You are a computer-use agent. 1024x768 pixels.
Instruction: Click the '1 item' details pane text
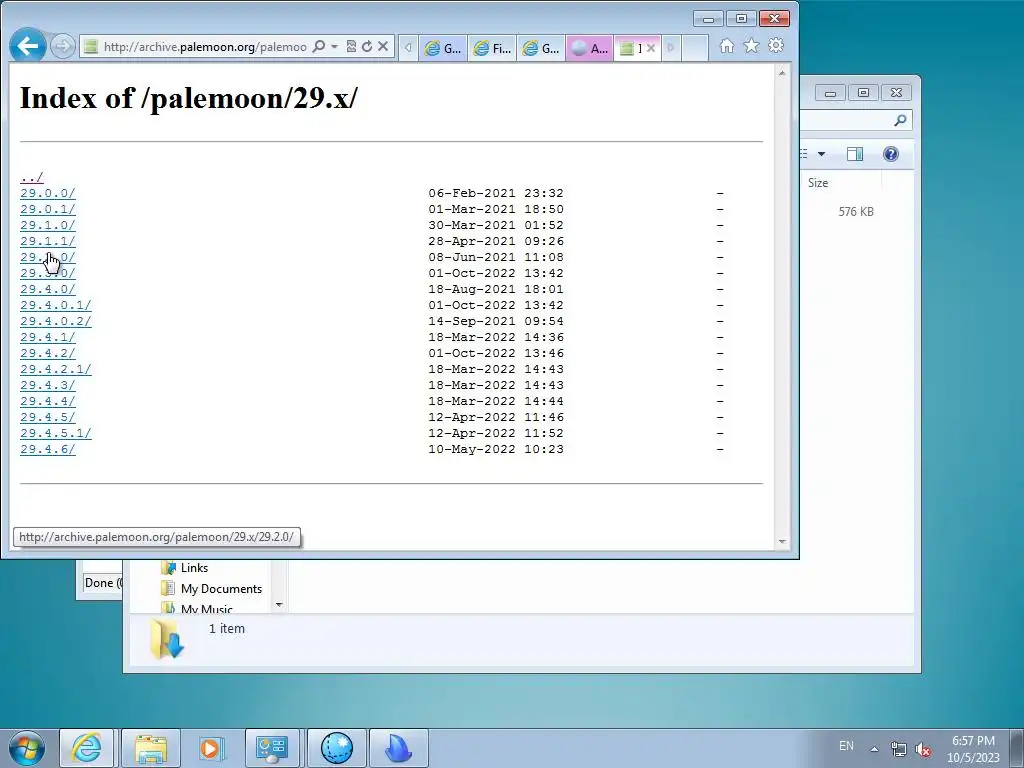point(227,628)
